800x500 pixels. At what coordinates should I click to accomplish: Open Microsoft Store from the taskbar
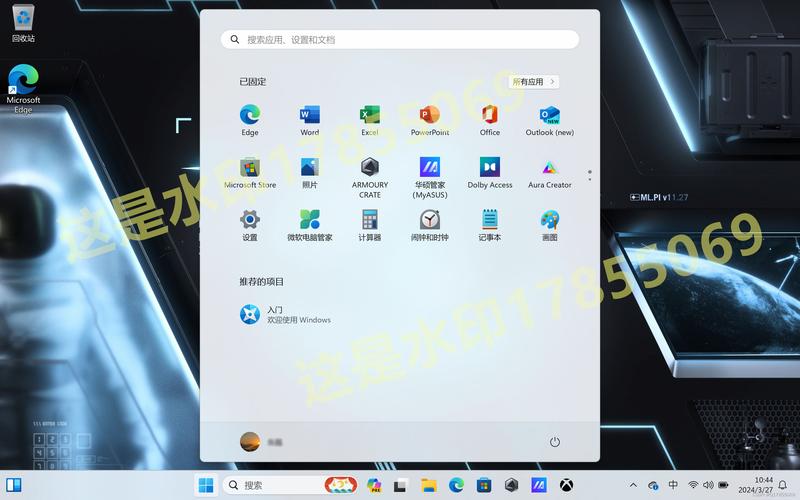(x=484, y=485)
